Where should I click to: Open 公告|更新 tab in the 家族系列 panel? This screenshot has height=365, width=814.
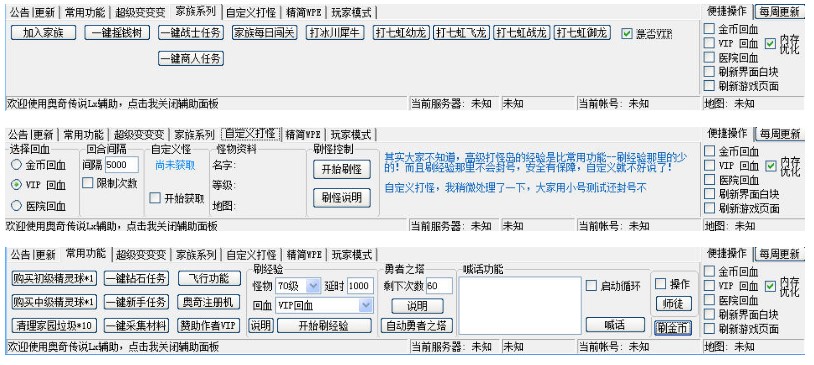pyautogui.click(x=34, y=12)
